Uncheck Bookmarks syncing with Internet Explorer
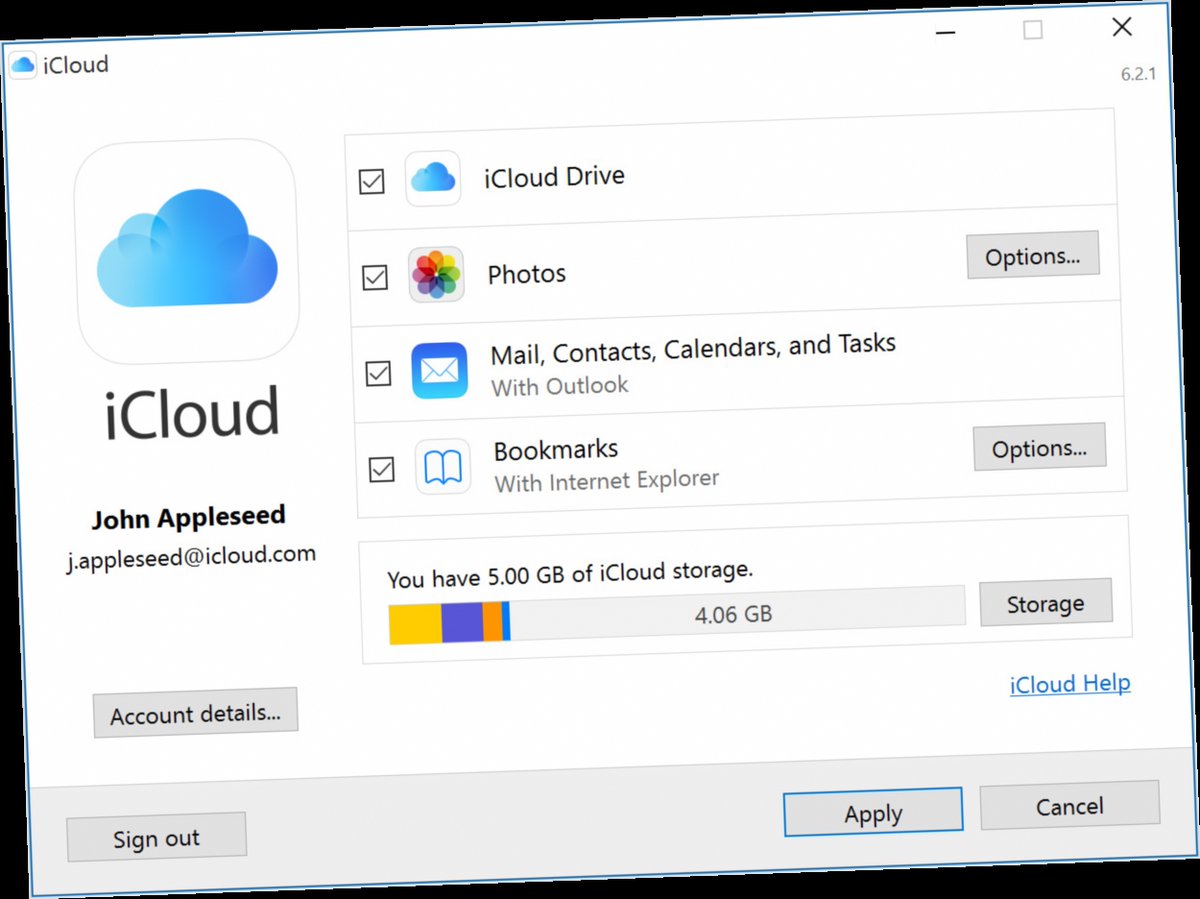The height and width of the screenshot is (899, 1200). 380,469
